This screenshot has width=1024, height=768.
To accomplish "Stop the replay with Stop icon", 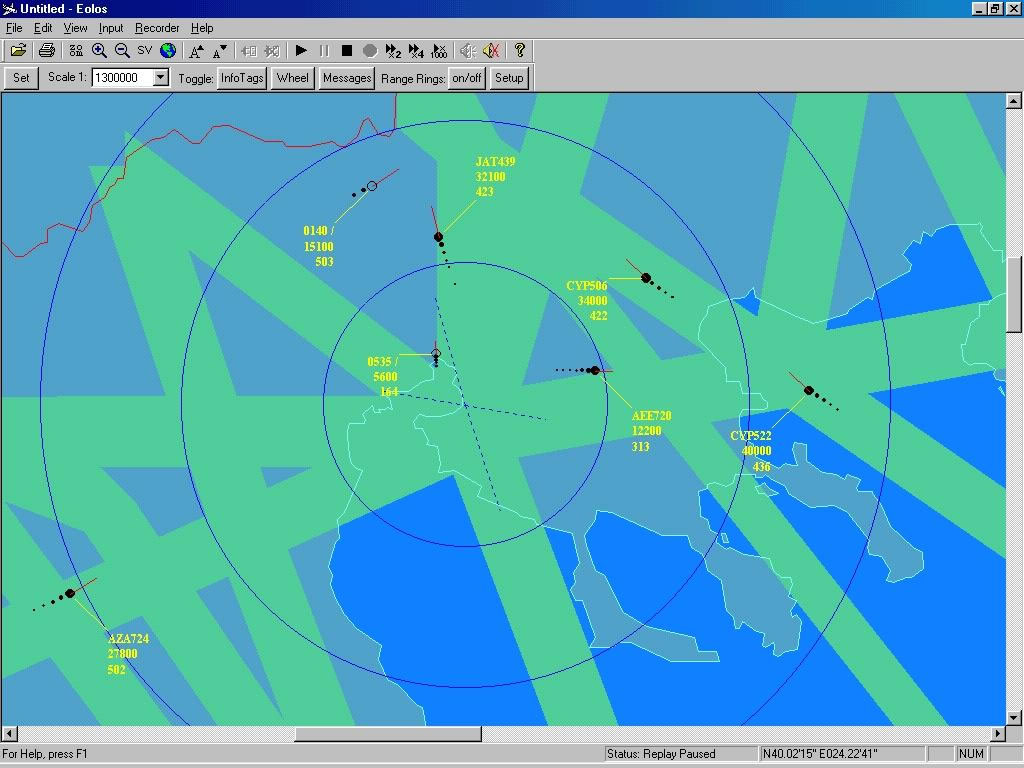I will click(347, 50).
